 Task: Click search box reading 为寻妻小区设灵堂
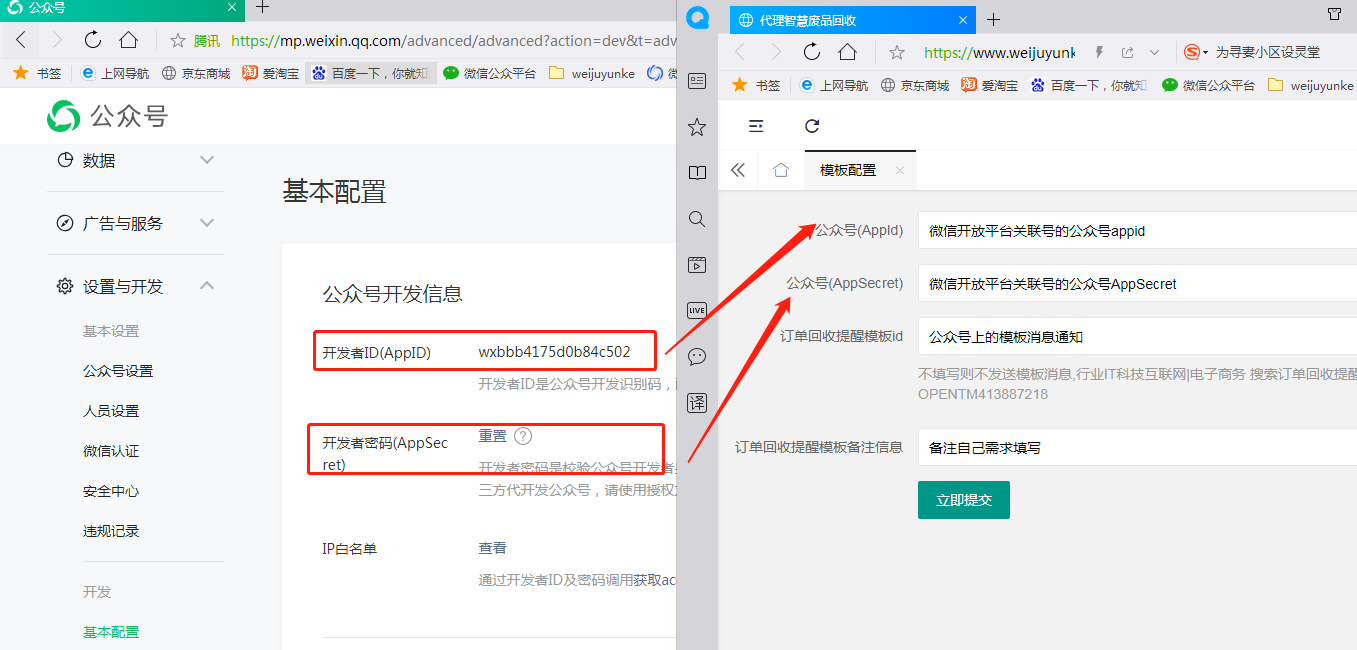pyautogui.click(x=1267, y=52)
